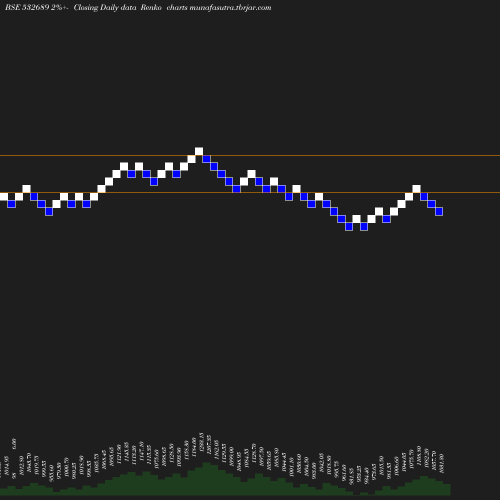Select the highest white Renko brick at the peak
The height and width of the screenshot is (500, 500).
click(199, 151)
